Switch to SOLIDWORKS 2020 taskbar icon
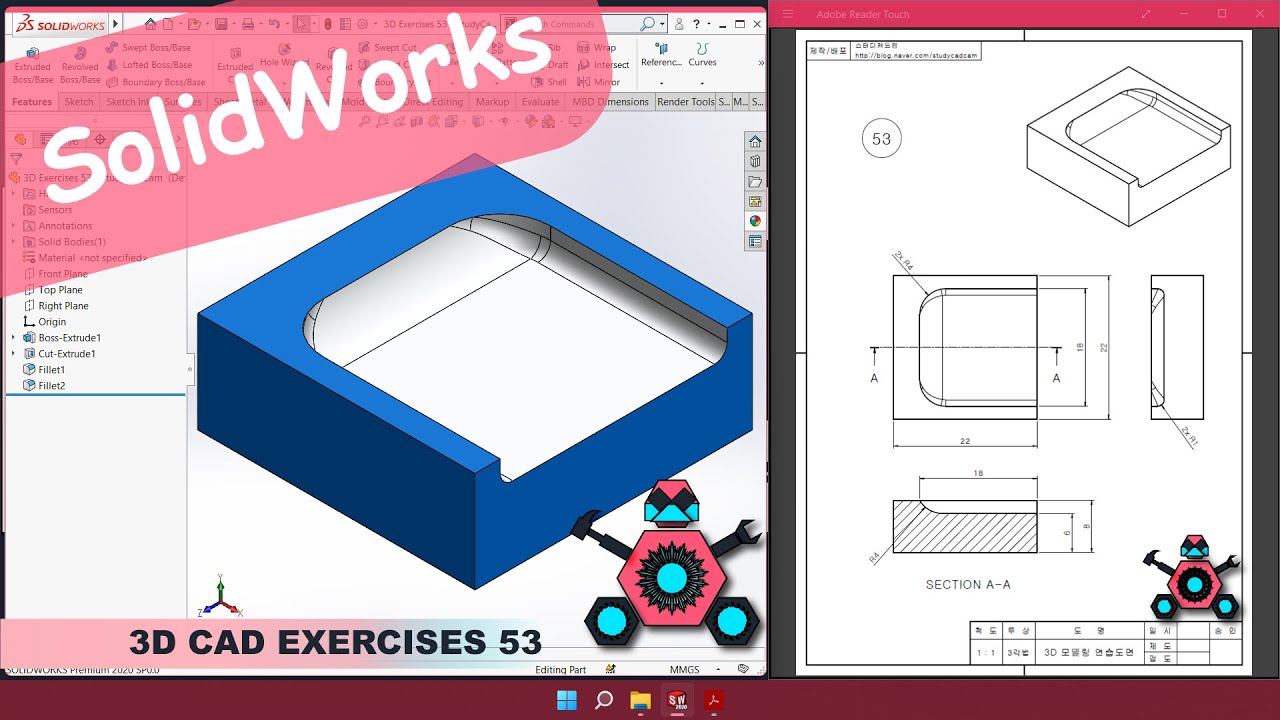This screenshot has width=1280, height=720. 677,700
